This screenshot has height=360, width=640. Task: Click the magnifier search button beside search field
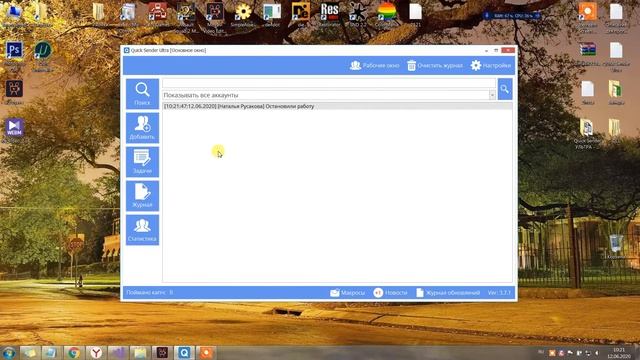pyautogui.click(x=505, y=89)
